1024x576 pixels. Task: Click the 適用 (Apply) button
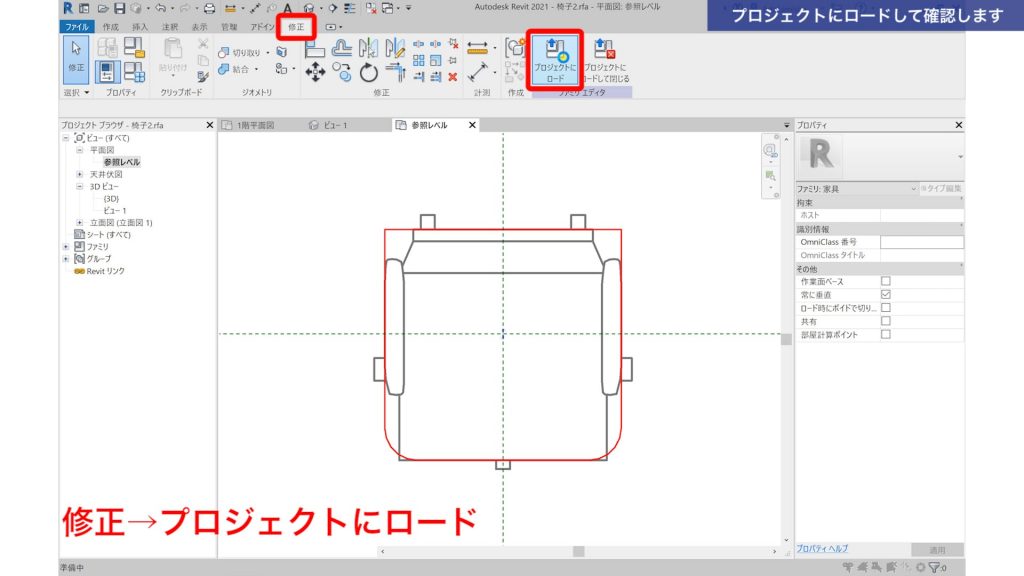(x=940, y=547)
